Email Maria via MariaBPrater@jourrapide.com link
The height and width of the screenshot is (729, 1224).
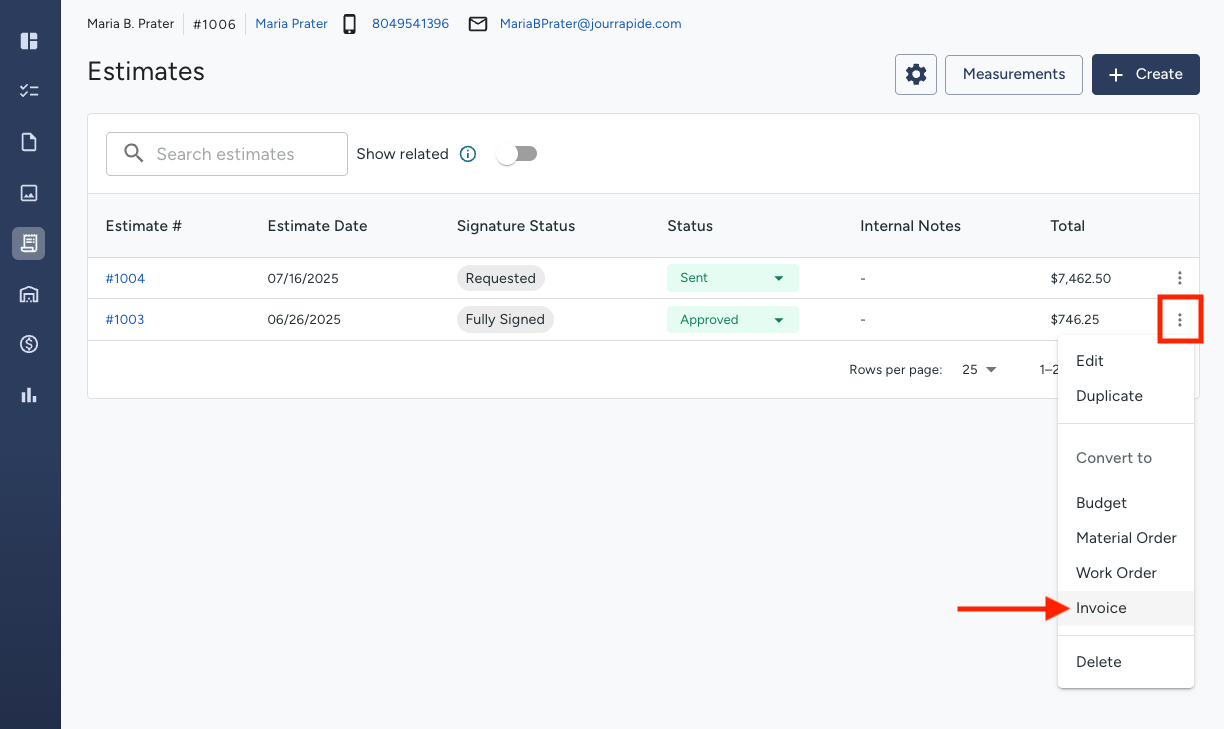590,23
